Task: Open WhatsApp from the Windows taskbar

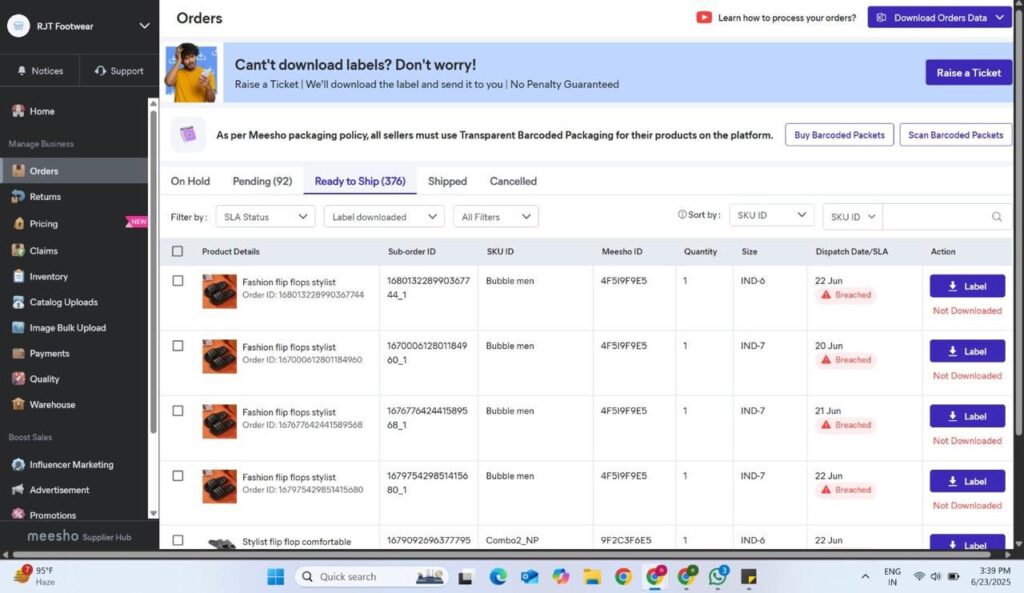Action: point(718,576)
